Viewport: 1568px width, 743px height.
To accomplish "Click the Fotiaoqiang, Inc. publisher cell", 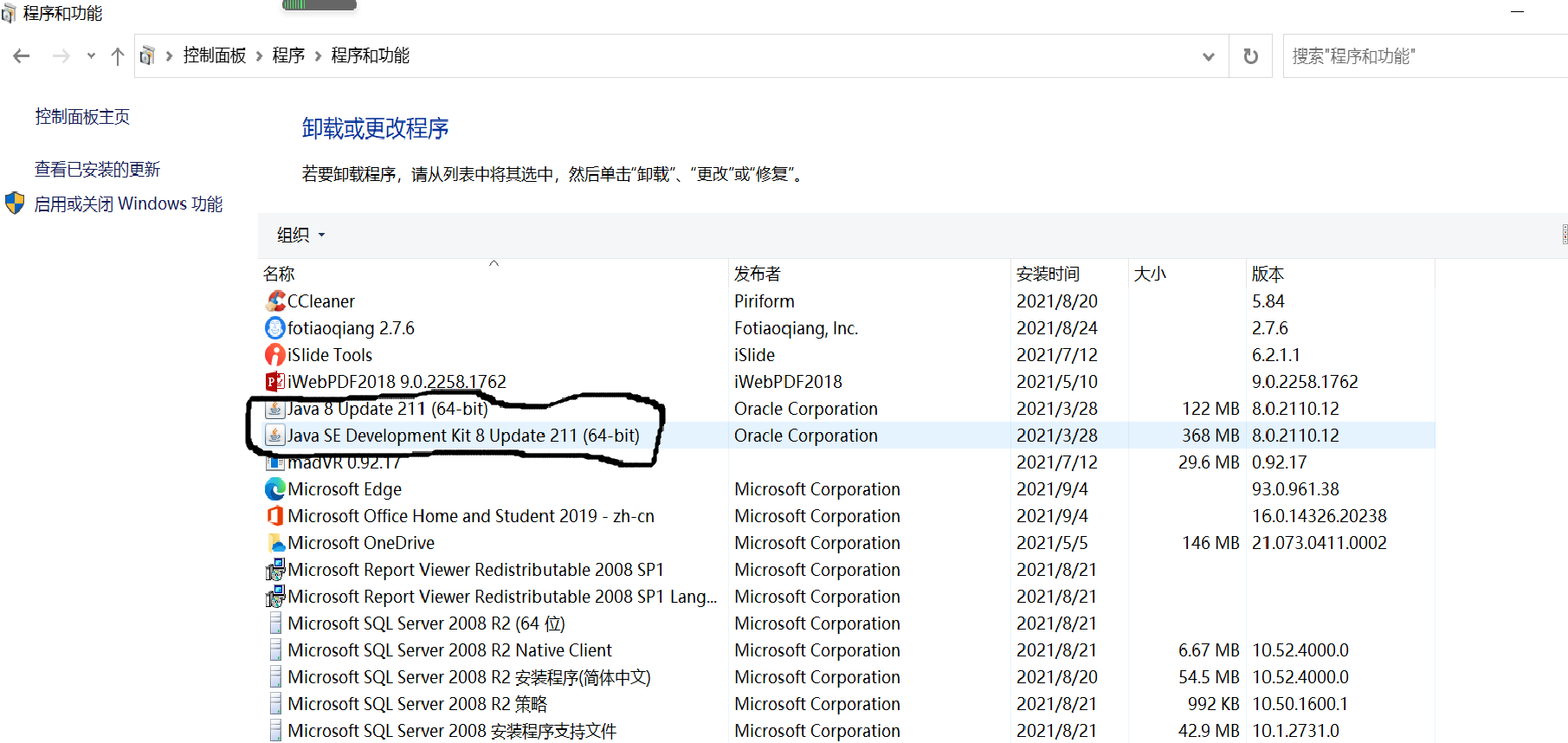I will pyautogui.click(x=797, y=328).
